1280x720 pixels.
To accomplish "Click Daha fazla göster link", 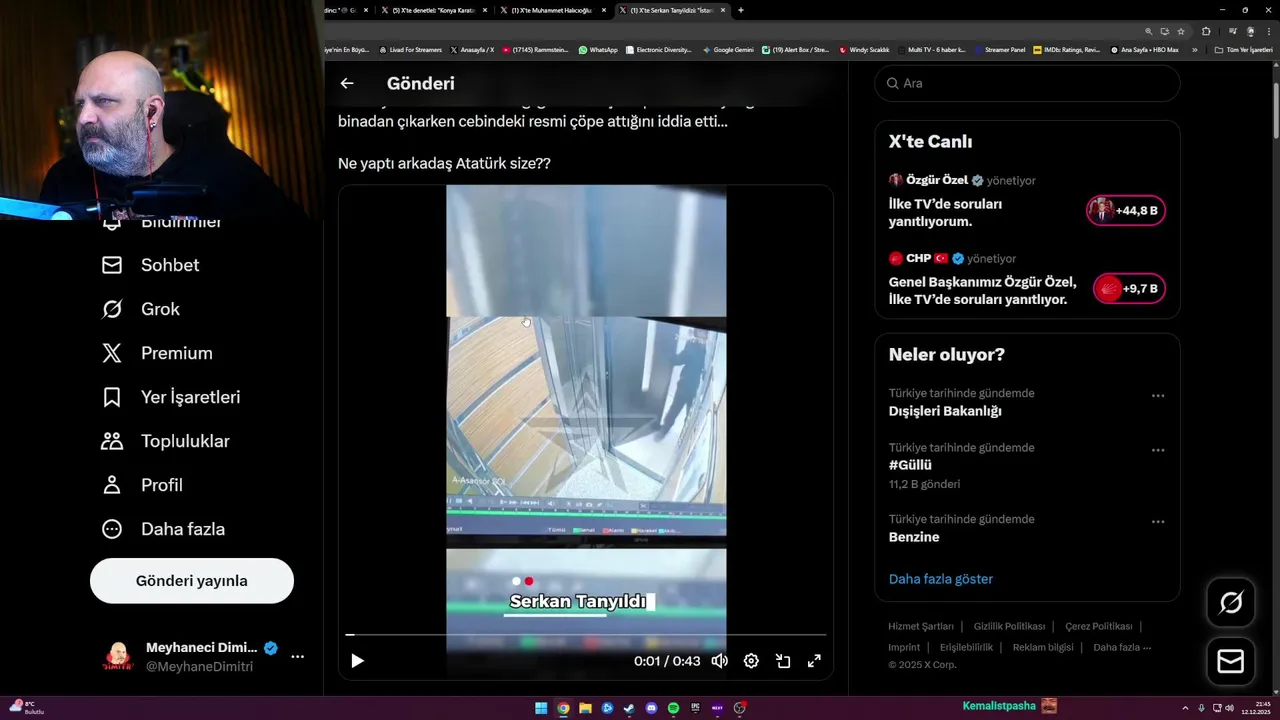I will [941, 579].
